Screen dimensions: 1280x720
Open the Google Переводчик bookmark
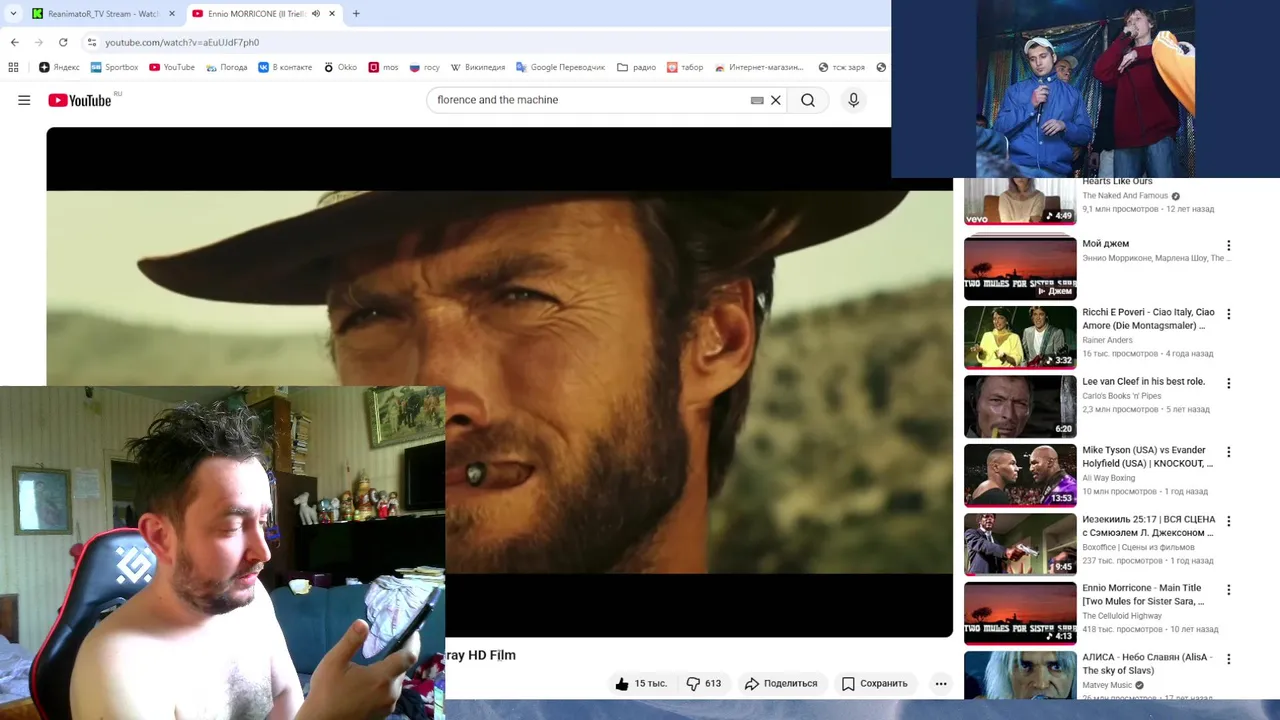click(560, 67)
